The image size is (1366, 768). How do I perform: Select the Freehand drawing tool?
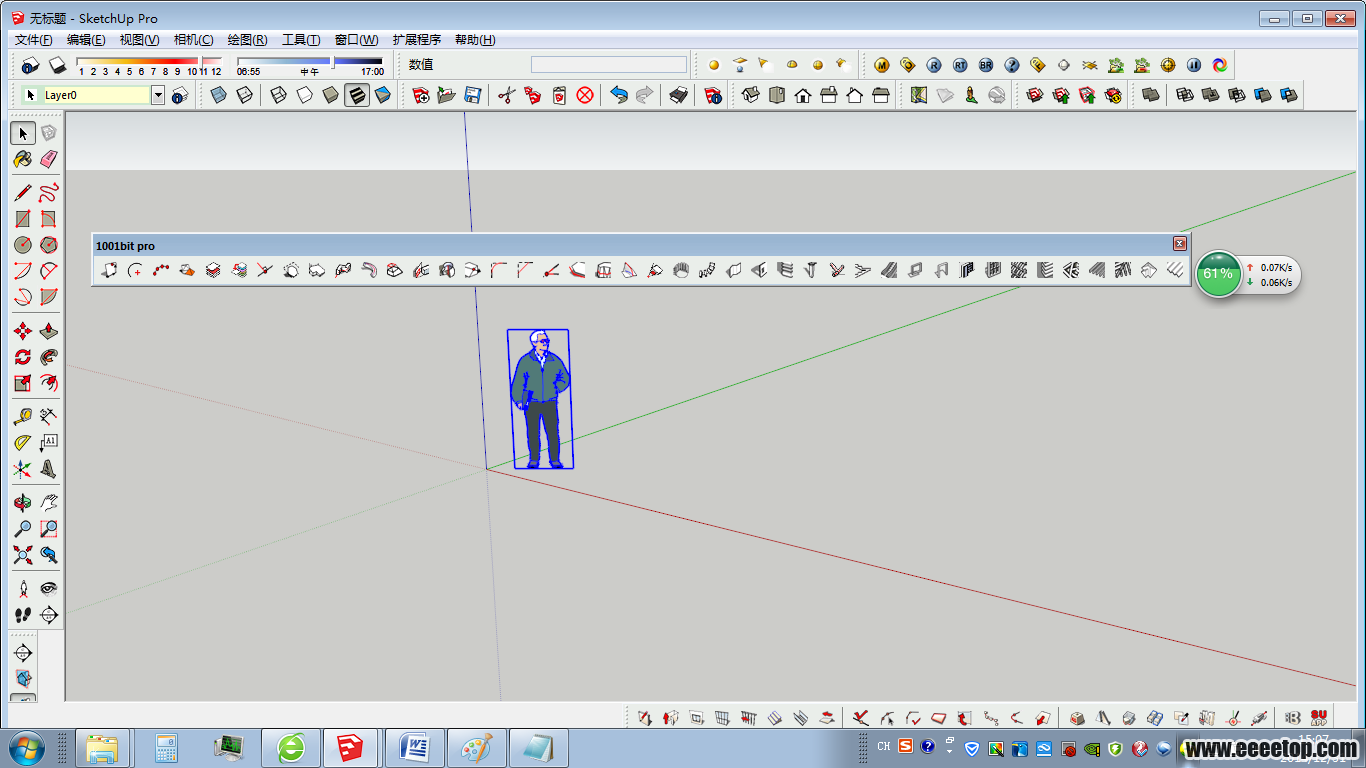click(x=49, y=192)
